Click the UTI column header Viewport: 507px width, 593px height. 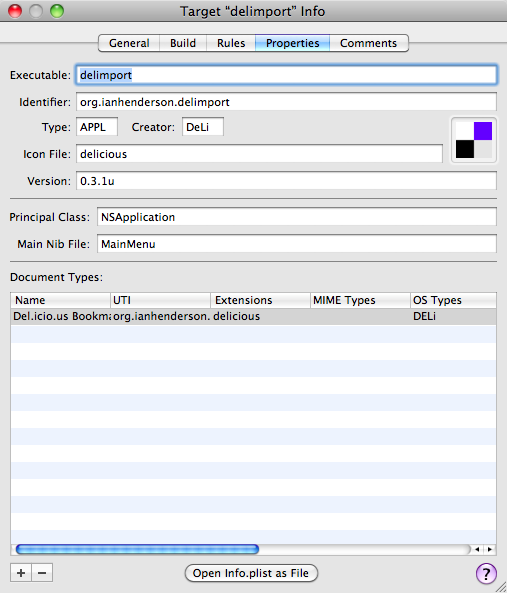tap(160, 300)
